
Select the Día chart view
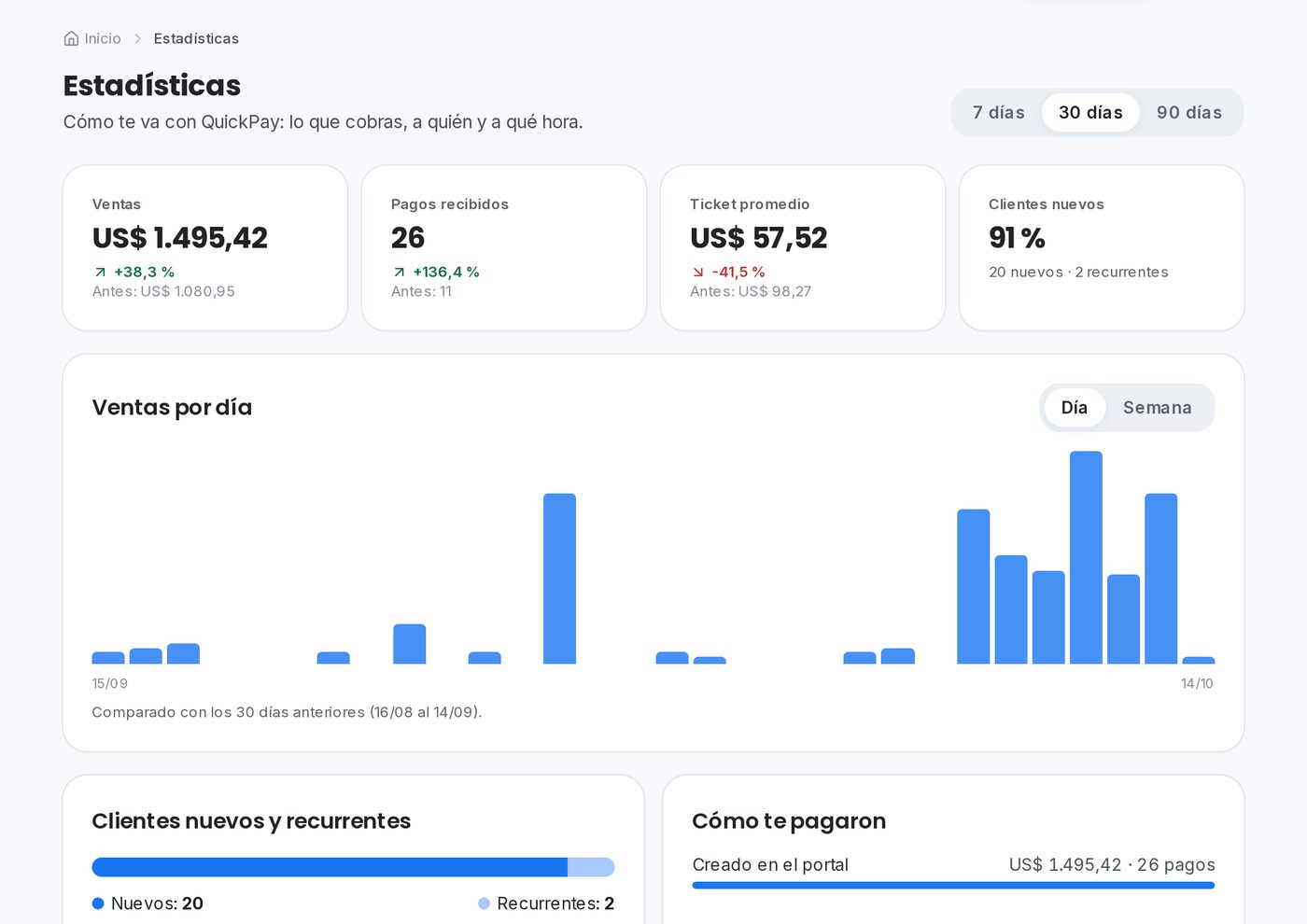point(1074,407)
